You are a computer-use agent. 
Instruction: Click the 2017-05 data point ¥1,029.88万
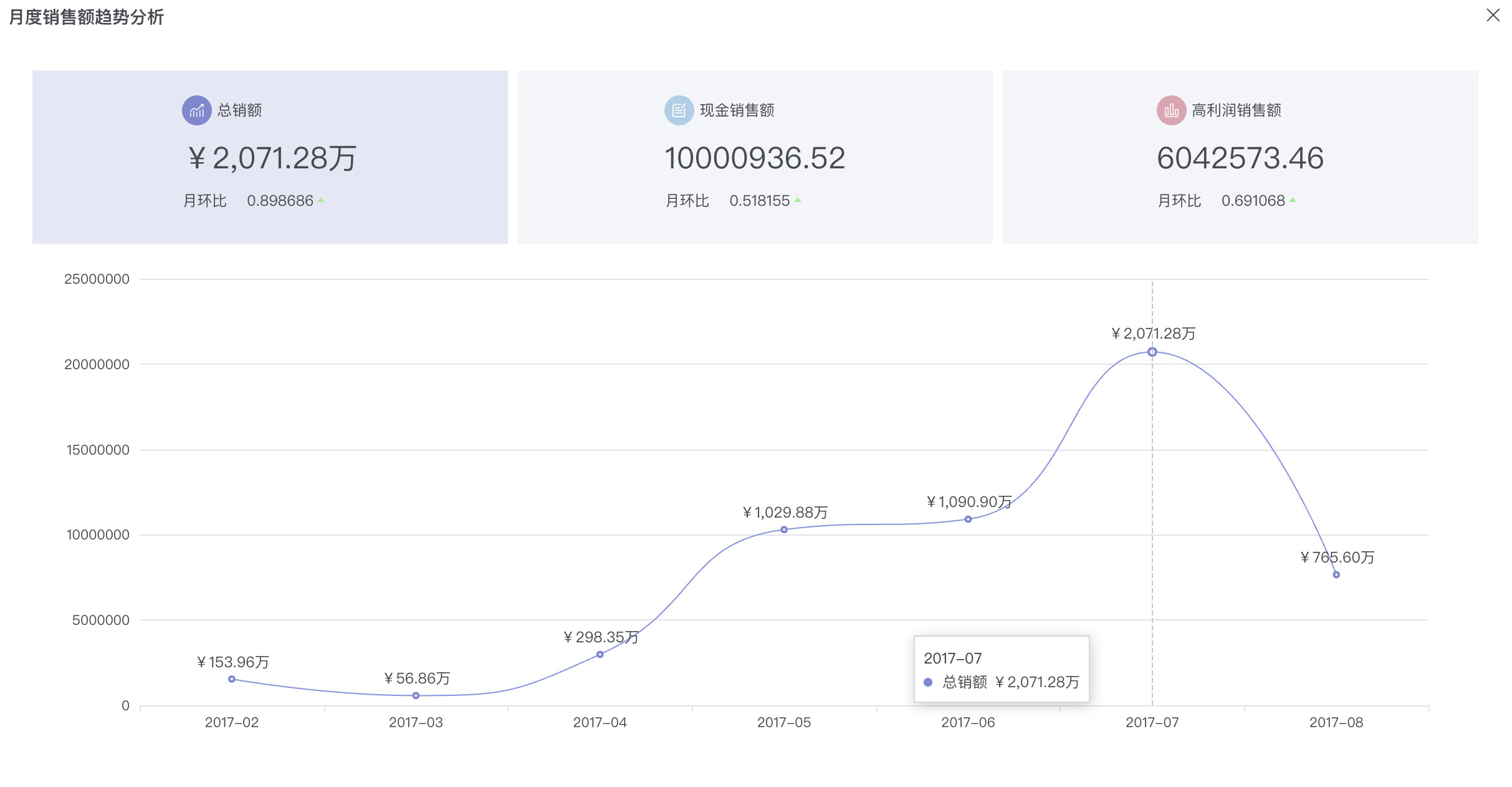point(784,529)
